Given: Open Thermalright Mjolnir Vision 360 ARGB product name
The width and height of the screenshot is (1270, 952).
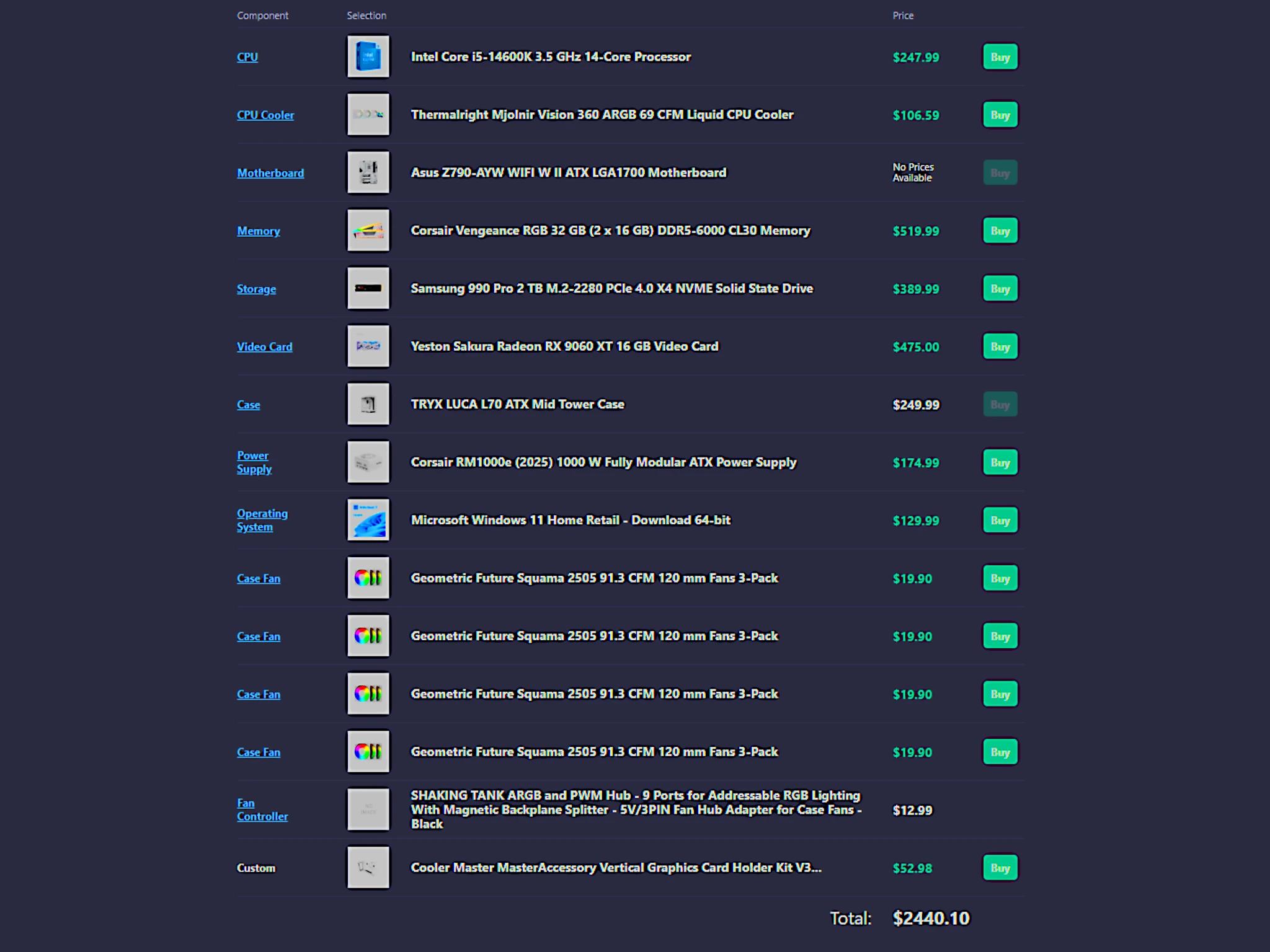Looking at the screenshot, I should [602, 115].
